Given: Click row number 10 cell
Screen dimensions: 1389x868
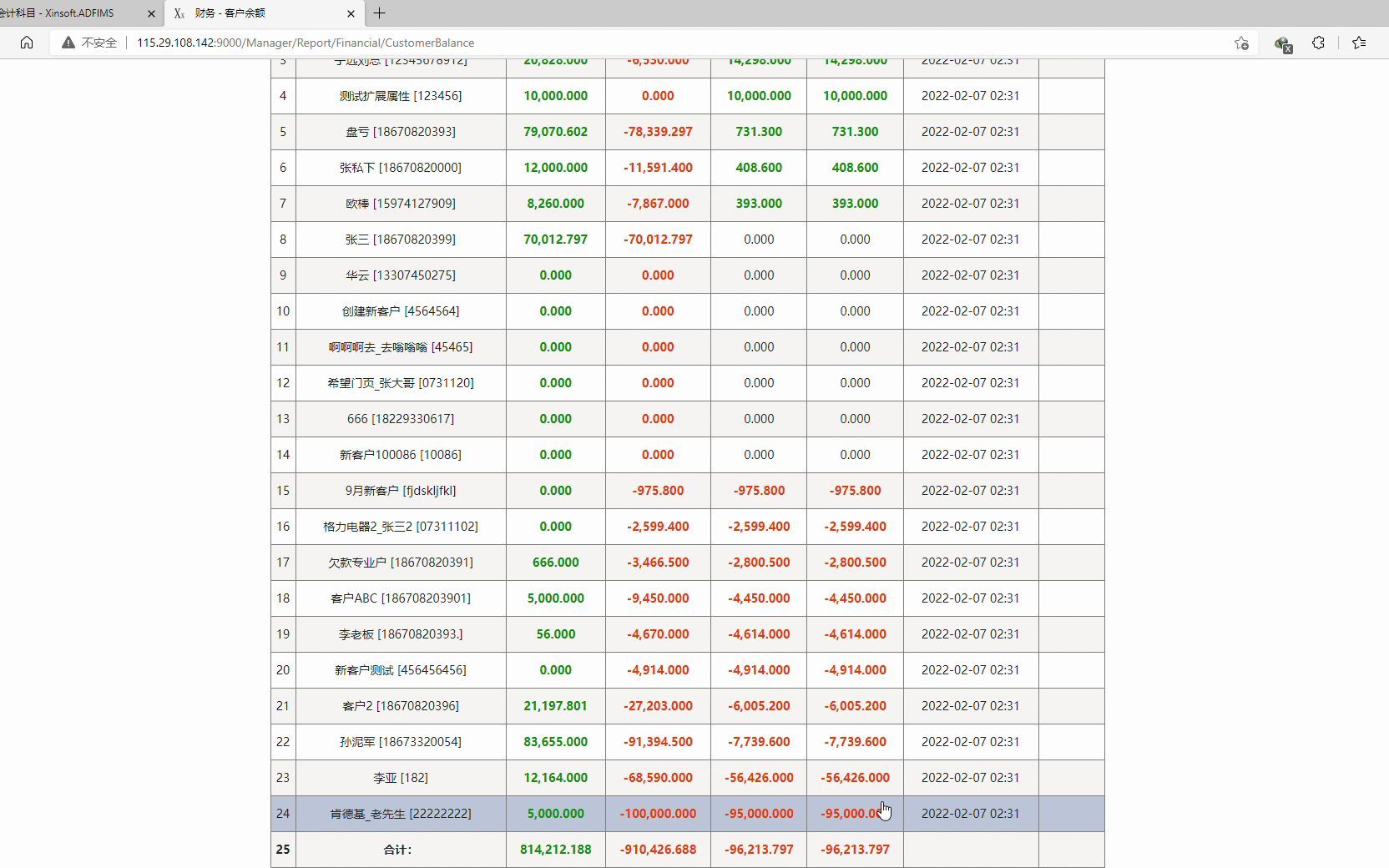Looking at the screenshot, I should click(283, 311).
